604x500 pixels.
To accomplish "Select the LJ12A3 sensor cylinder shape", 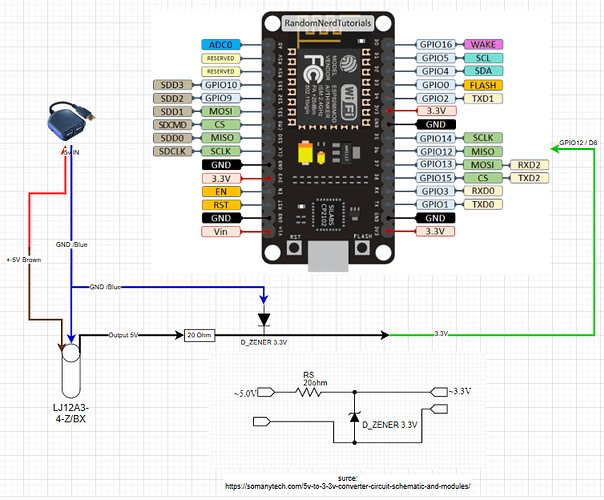I will [x=71, y=371].
